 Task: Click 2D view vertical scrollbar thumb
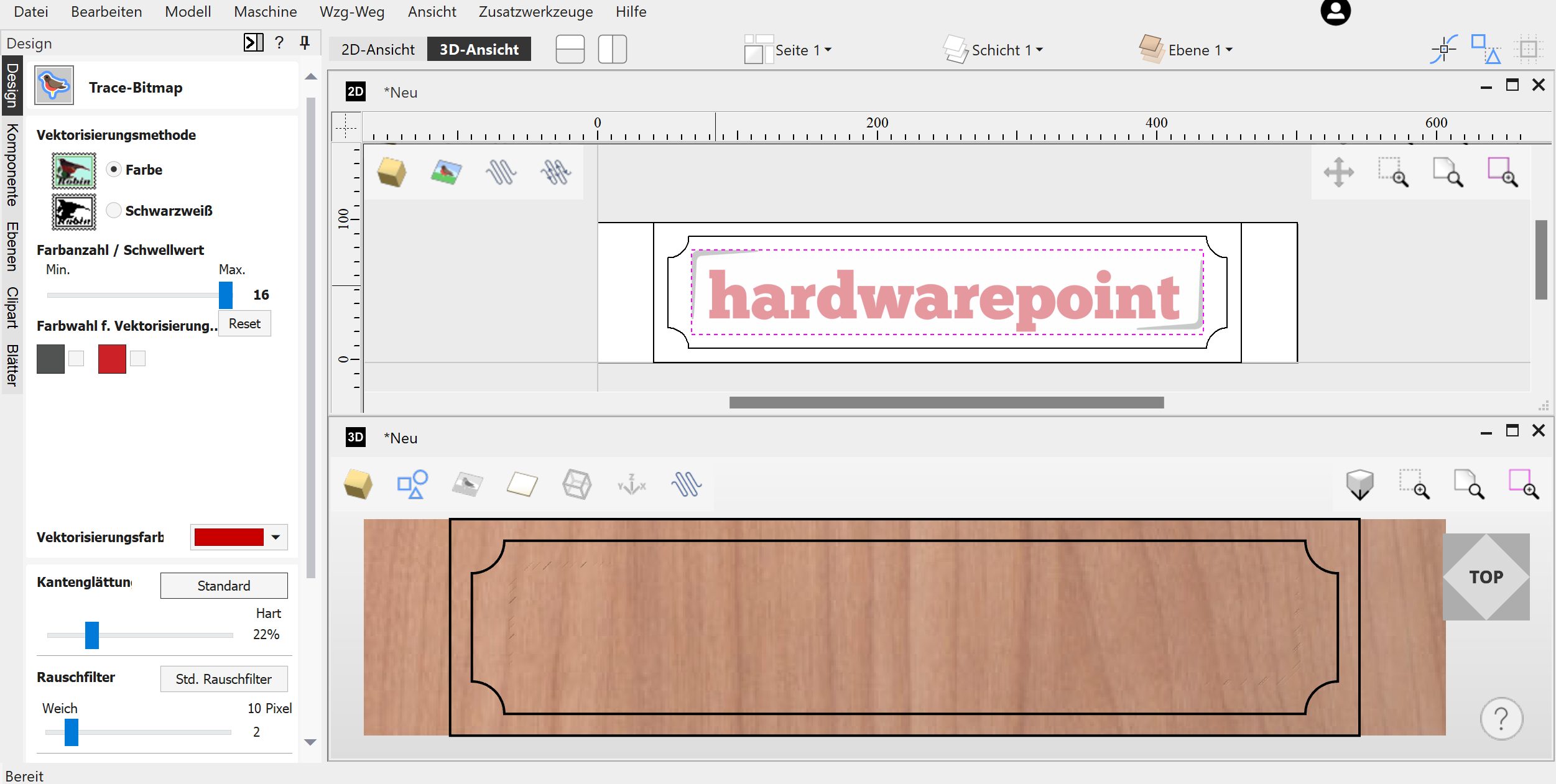pos(1541,259)
